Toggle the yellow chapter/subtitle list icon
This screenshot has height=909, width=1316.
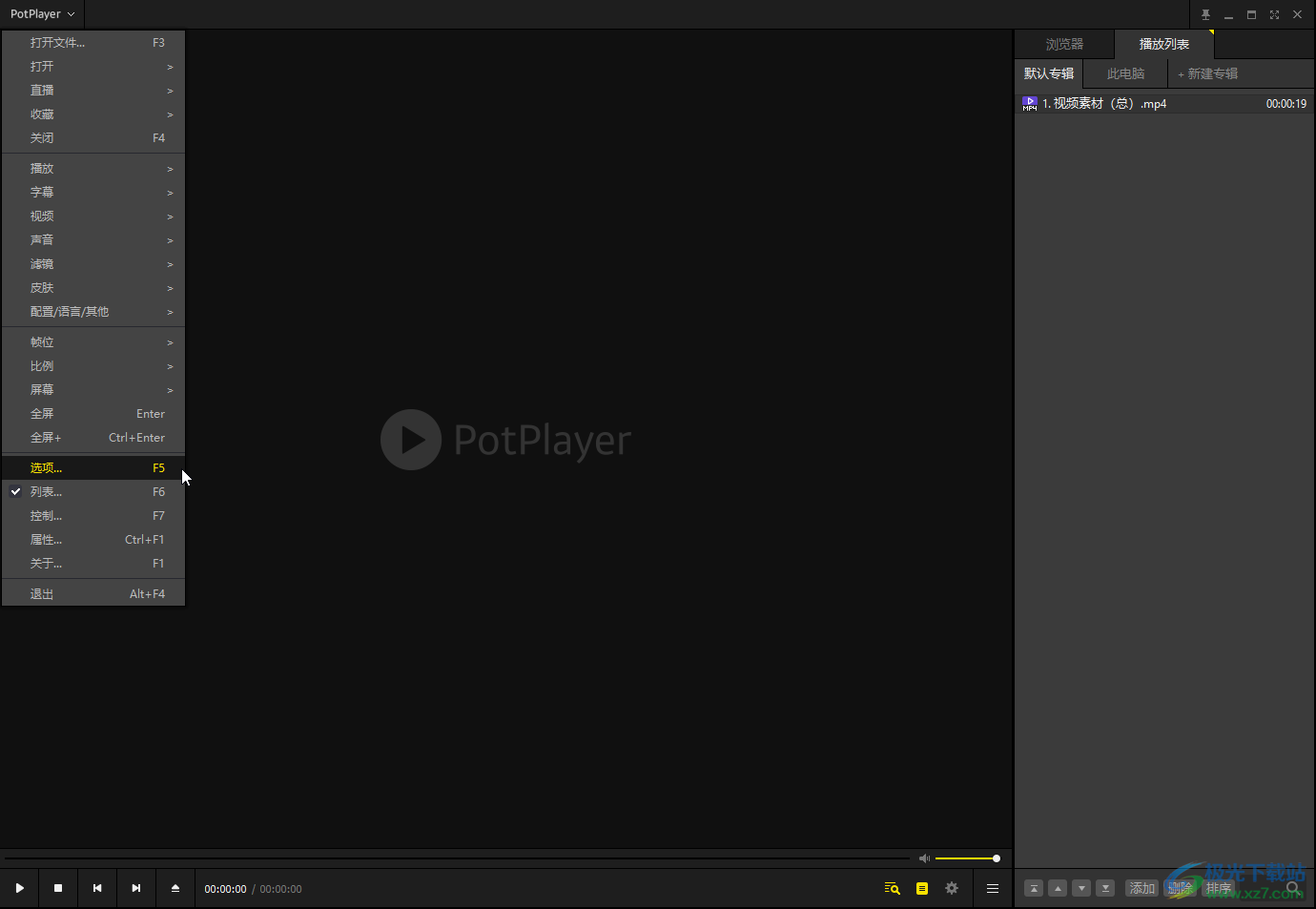point(922,888)
